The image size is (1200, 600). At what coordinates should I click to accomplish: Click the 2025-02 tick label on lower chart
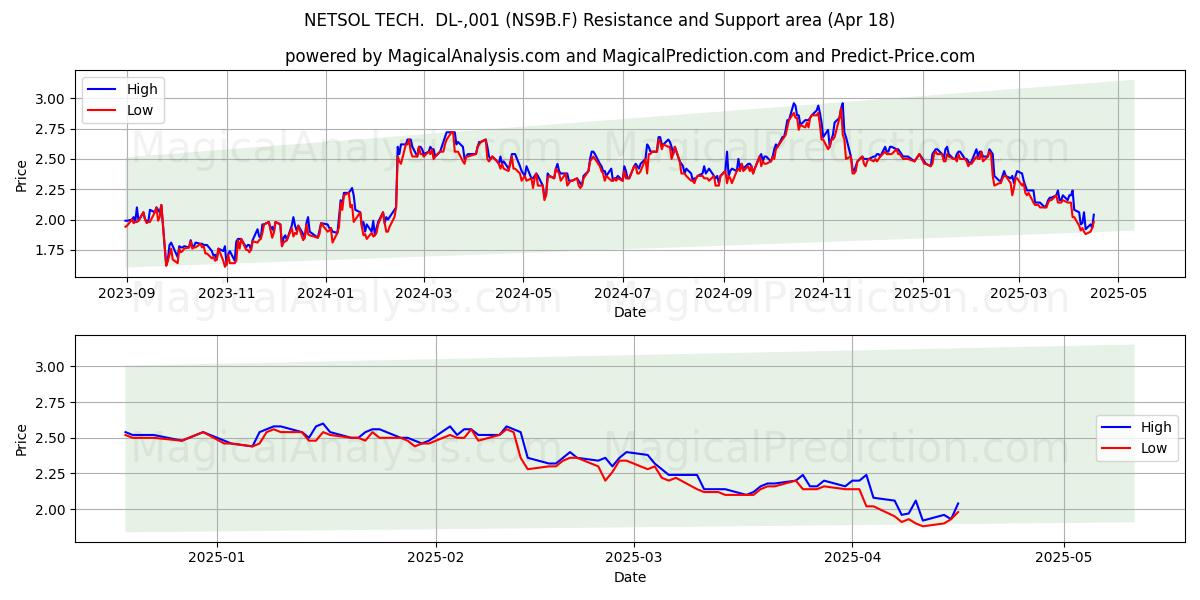[437, 557]
